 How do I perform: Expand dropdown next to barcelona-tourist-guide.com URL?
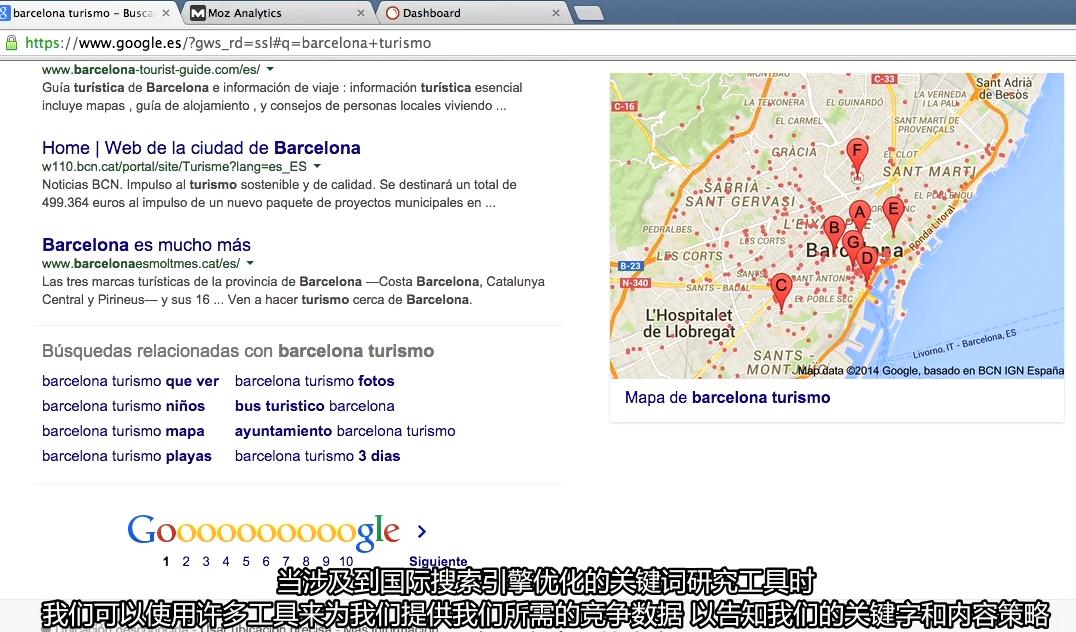click(x=270, y=69)
